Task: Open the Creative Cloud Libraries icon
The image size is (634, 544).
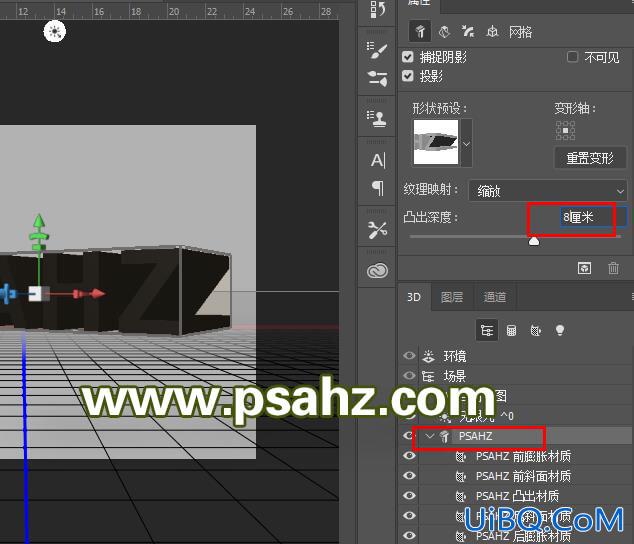Action: click(x=377, y=271)
